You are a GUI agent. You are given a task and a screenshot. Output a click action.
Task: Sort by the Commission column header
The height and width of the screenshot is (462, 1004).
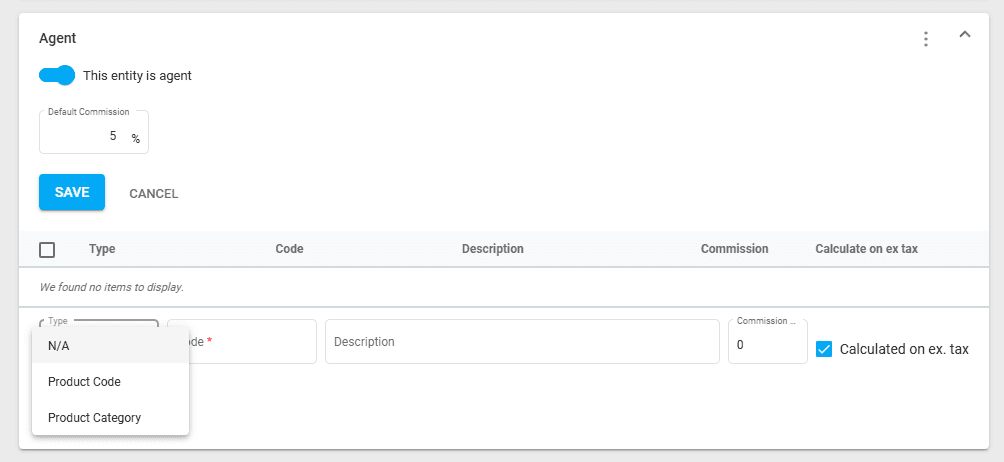(x=734, y=249)
